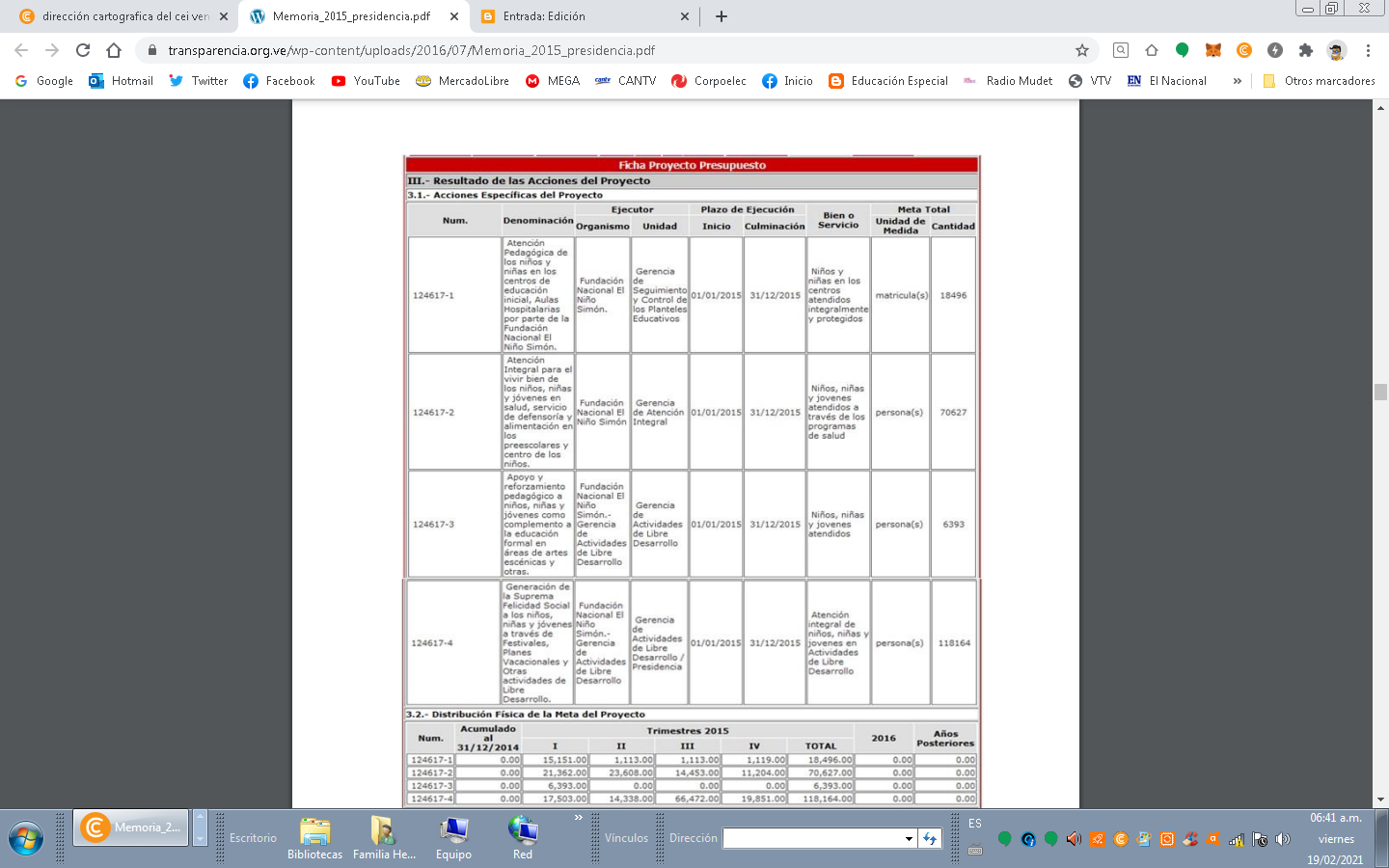The height and width of the screenshot is (868, 1389).
Task: Open the white volume speaker tray icon
Action: pos(1283,839)
